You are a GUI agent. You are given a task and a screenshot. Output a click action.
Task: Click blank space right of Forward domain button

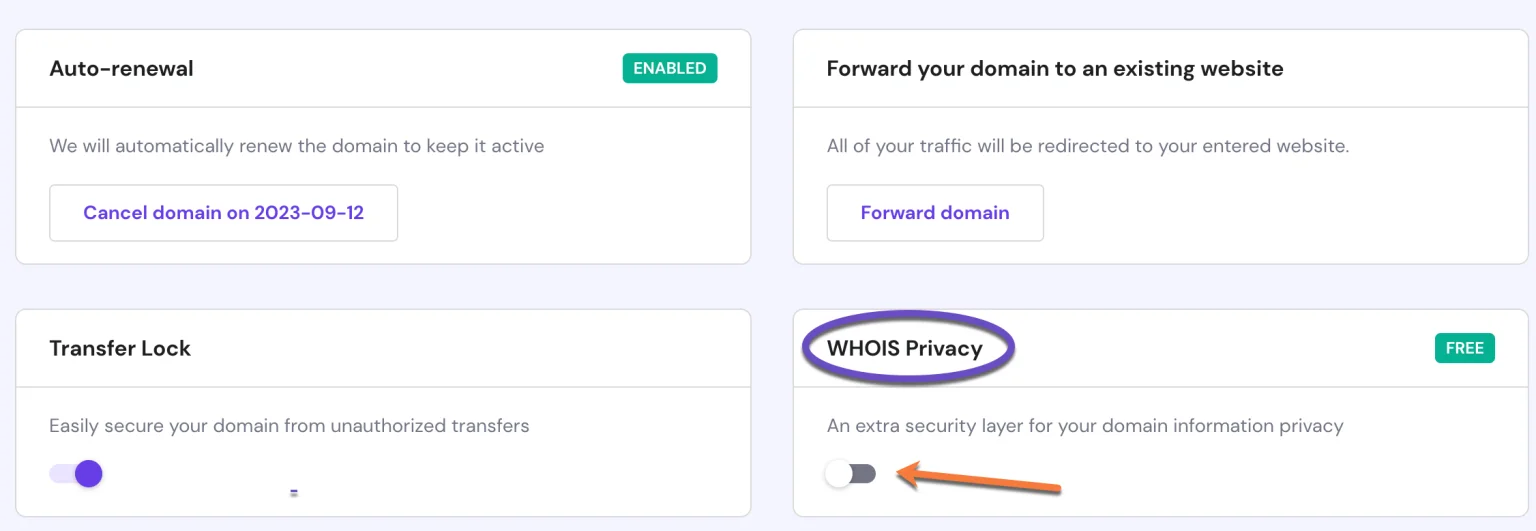pyautogui.click(x=1250, y=213)
